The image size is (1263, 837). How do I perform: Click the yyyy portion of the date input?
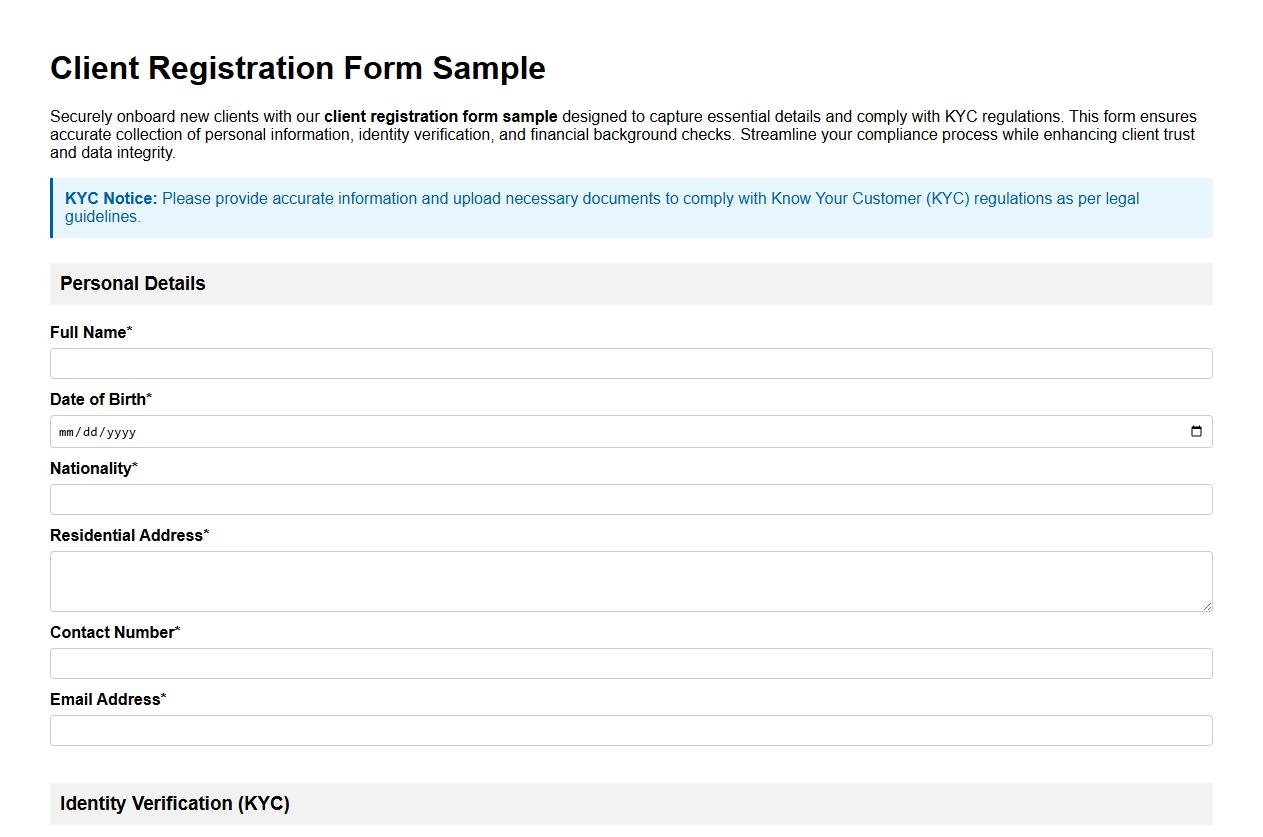(x=122, y=432)
